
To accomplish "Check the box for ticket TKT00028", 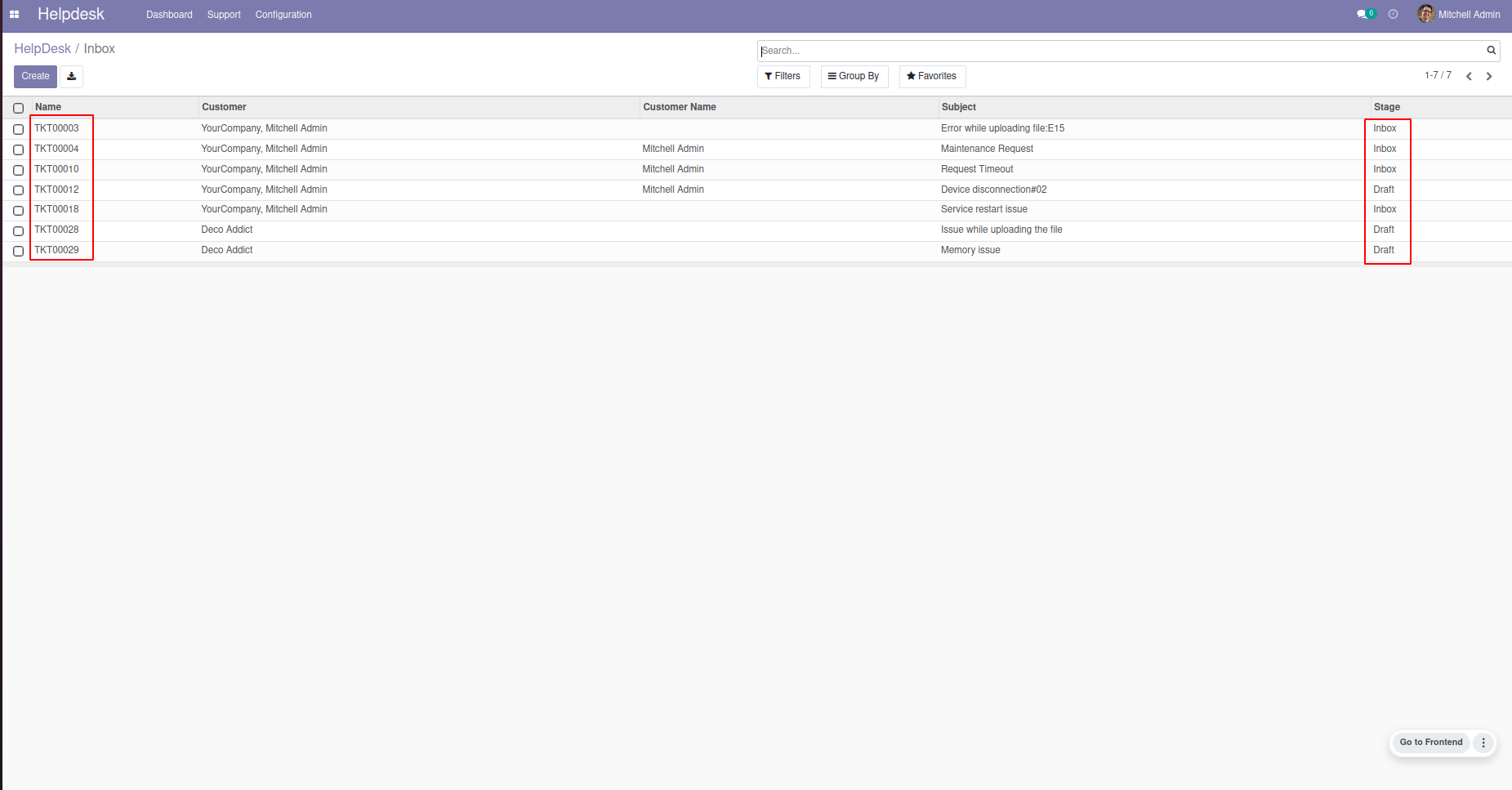I will click(x=18, y=230).
